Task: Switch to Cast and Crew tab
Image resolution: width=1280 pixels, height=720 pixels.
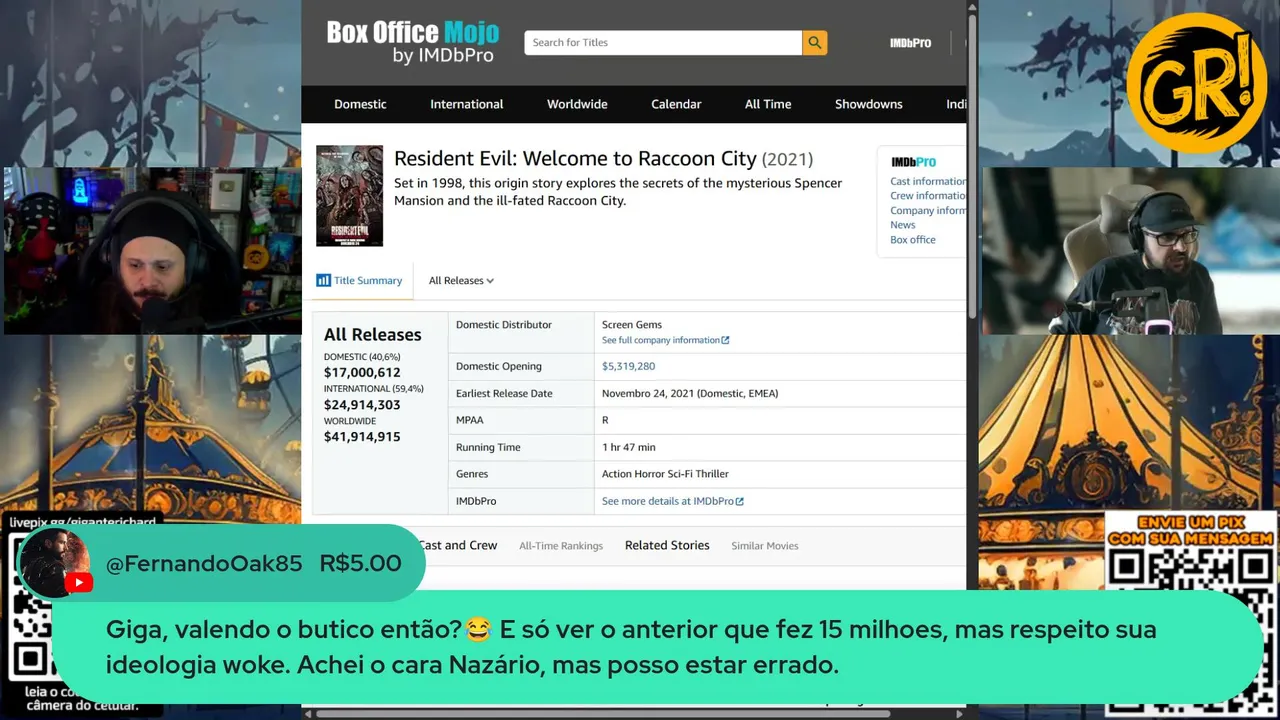Action: point(457,545)
